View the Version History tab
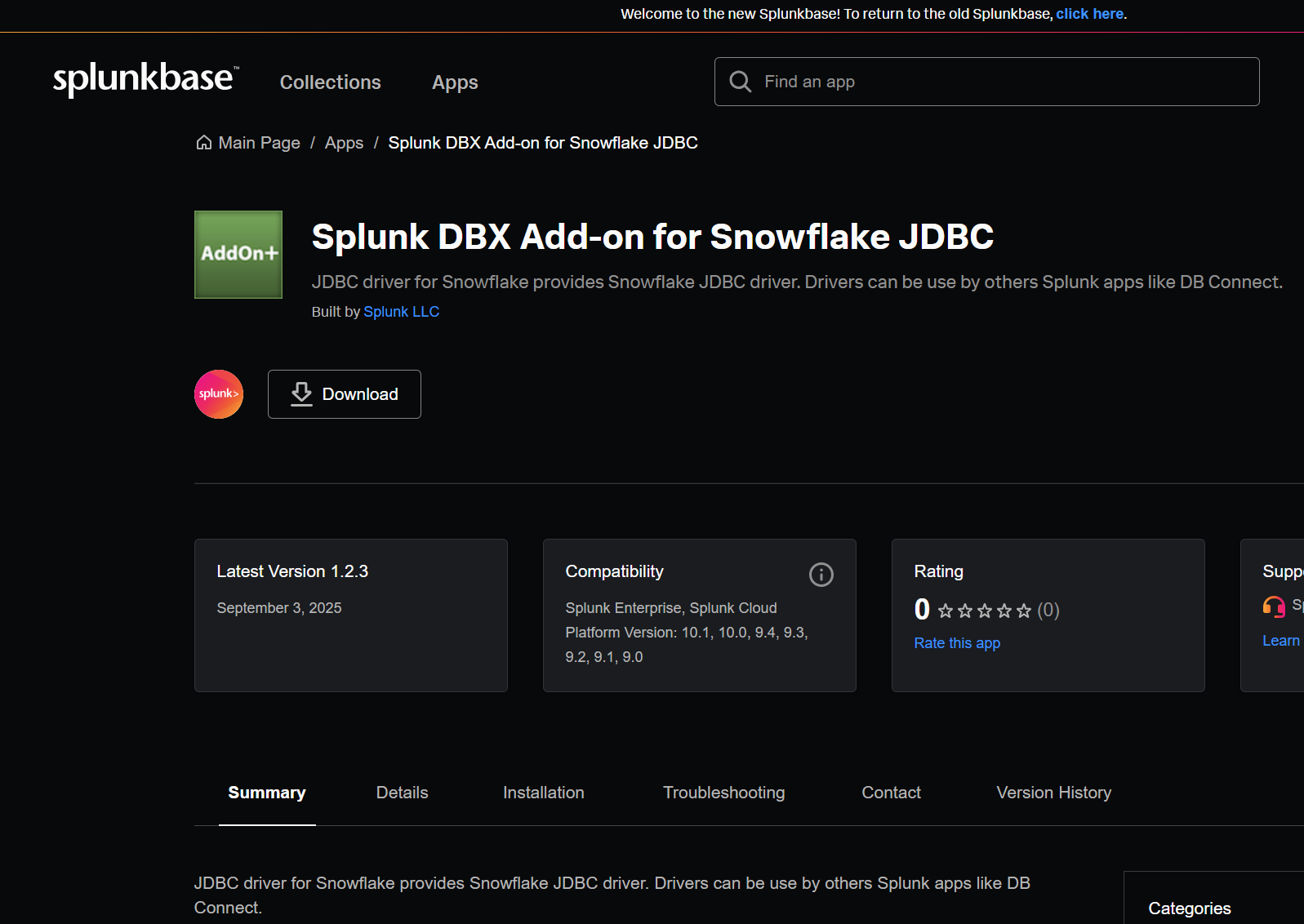The height and width of the screenshot is (924, 1304). tap(1054, 793)
